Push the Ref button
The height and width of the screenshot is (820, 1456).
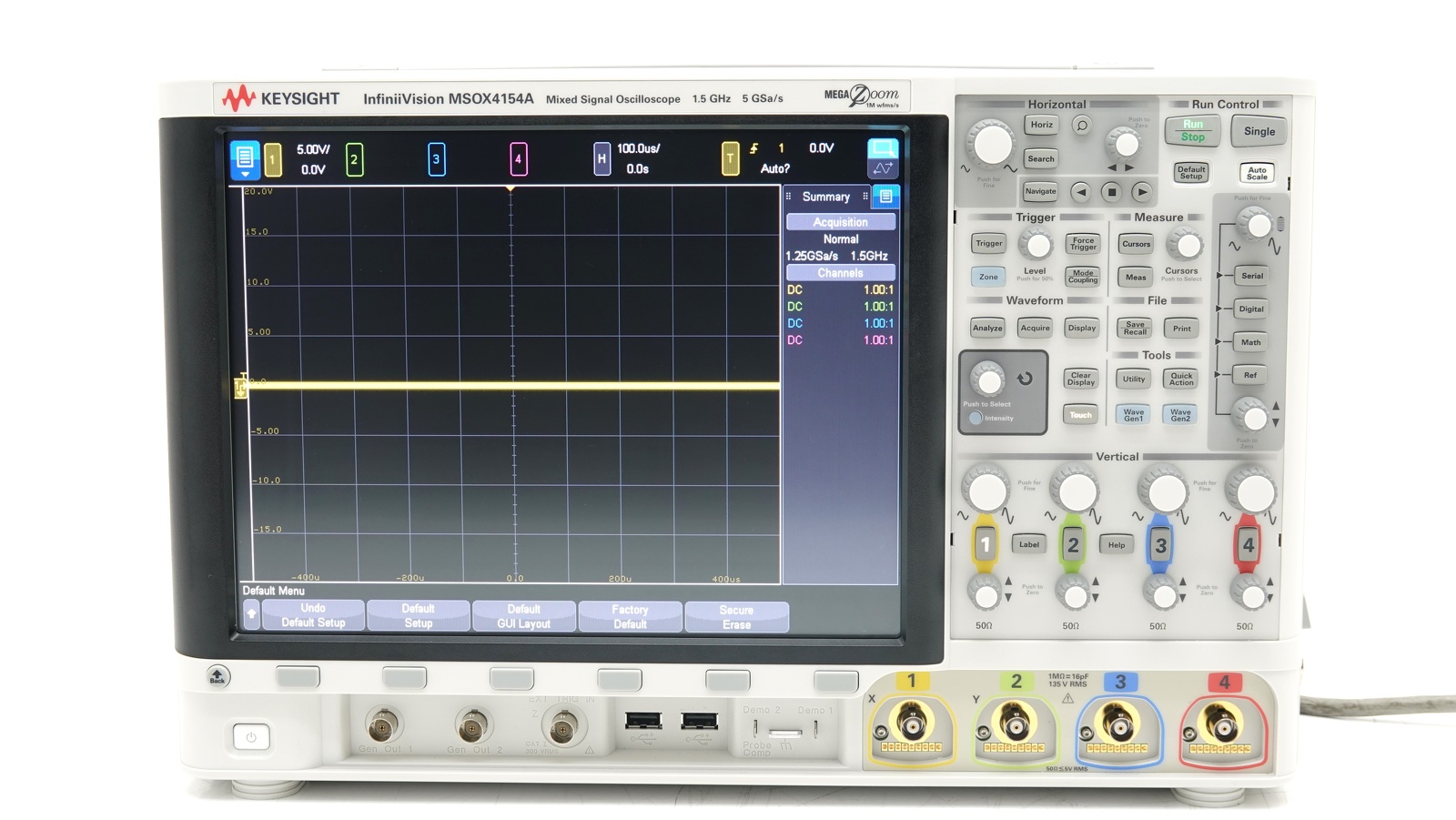(1250, 375)
